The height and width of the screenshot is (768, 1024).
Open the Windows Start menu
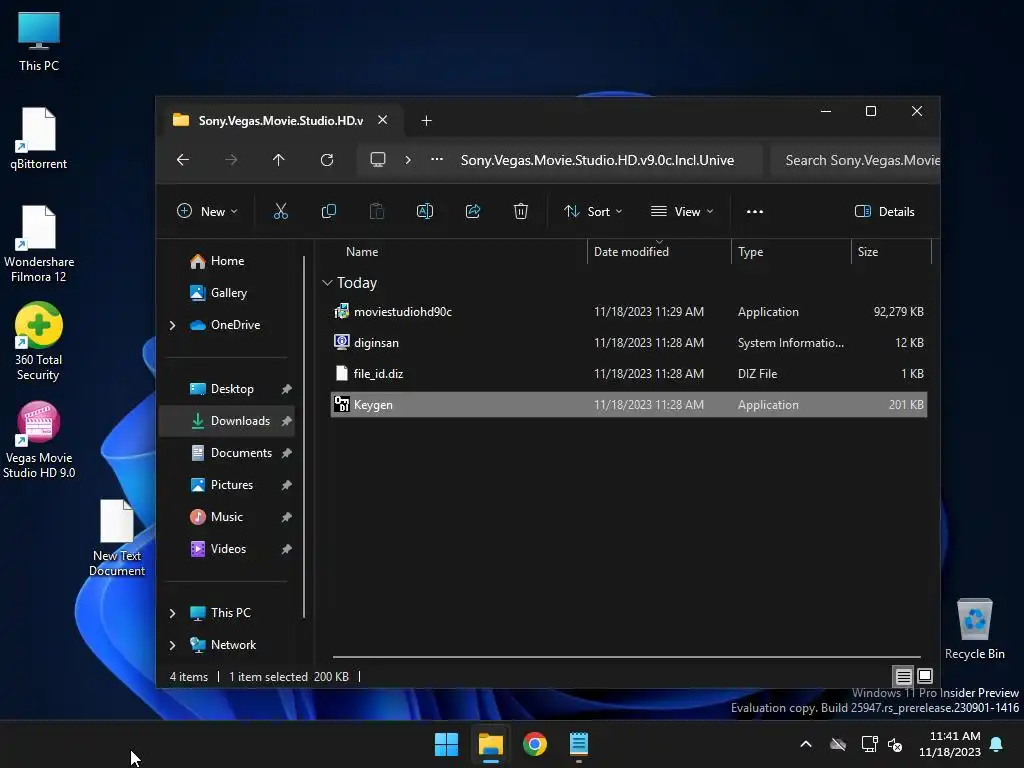pyautogui.click(x=447, y=744)
